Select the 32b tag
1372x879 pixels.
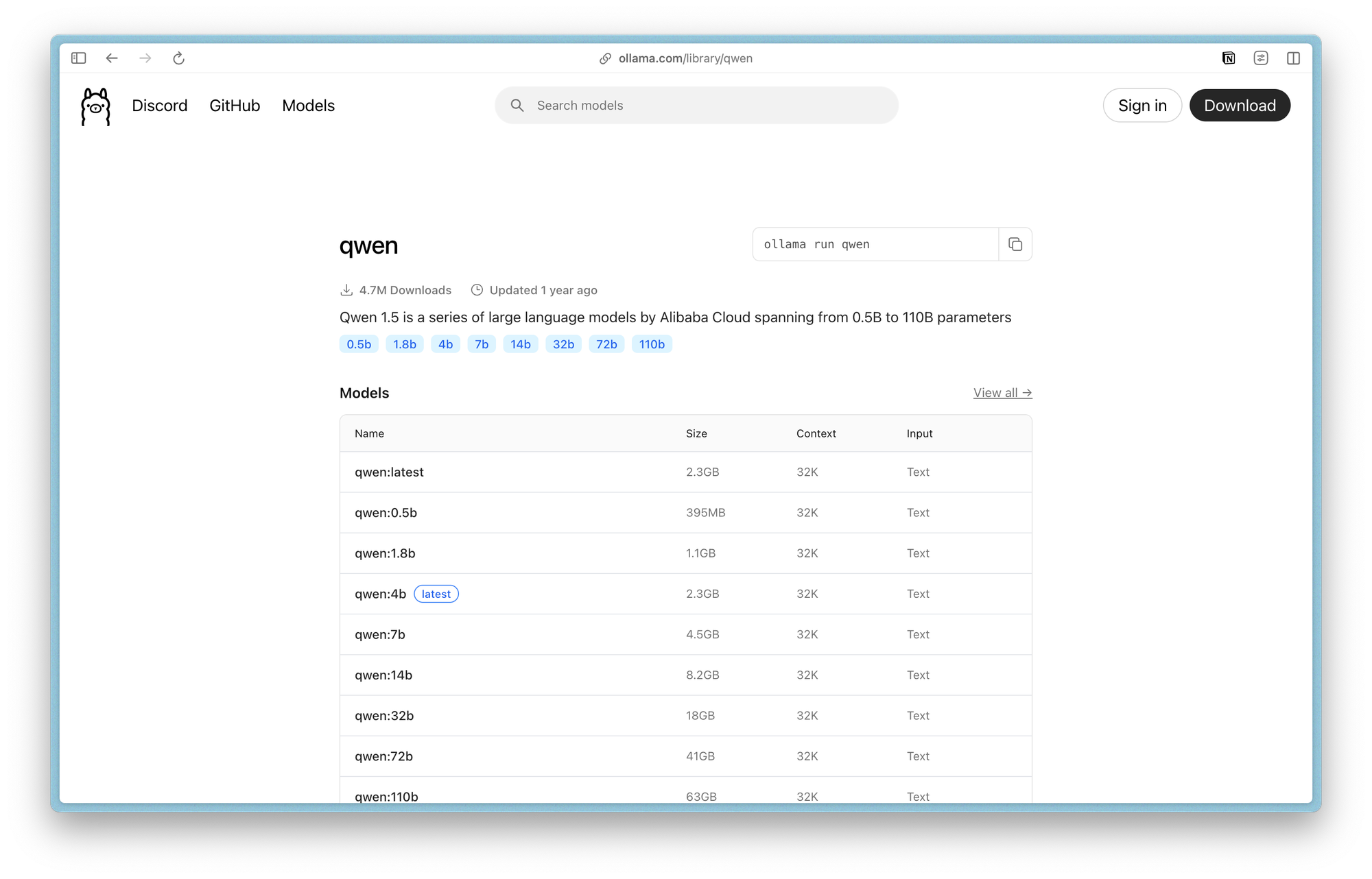tap(564, 344)
